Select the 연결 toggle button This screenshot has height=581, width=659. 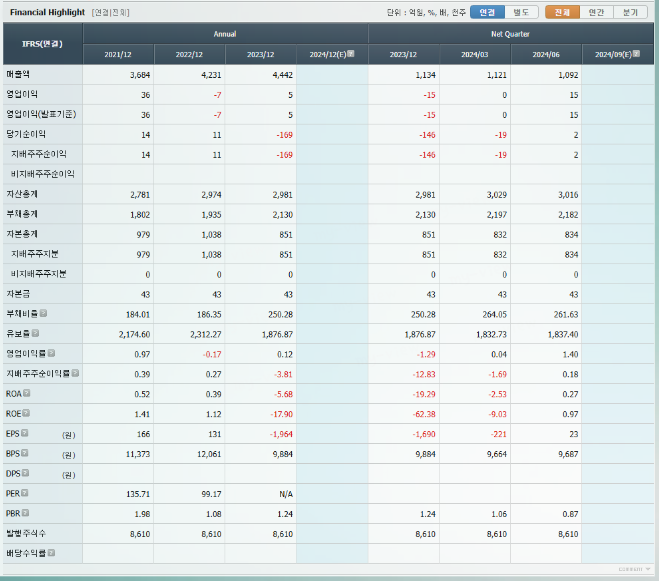[487, 12]
